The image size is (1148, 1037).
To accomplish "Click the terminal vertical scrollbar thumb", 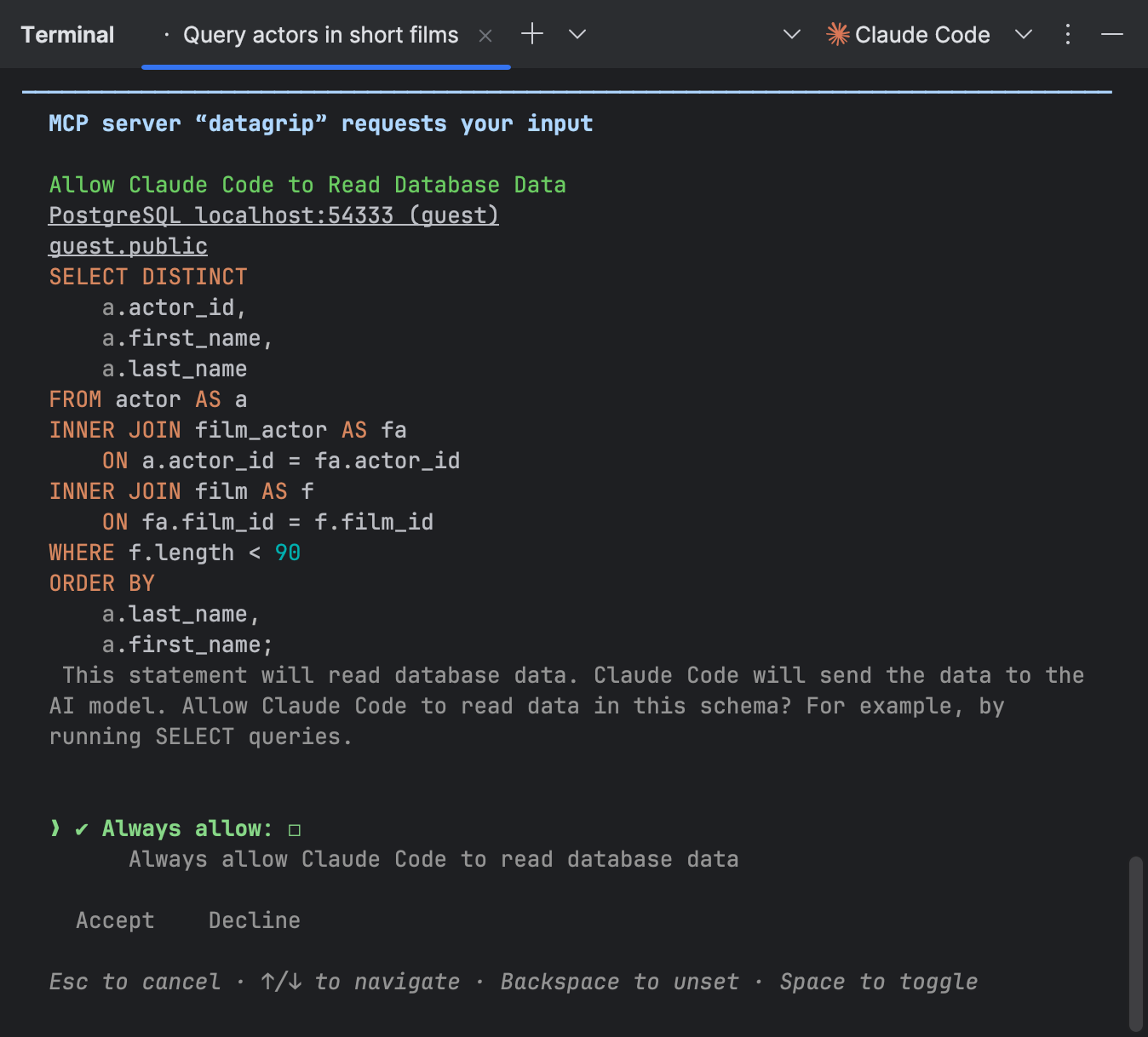I will pos(1135,943).
